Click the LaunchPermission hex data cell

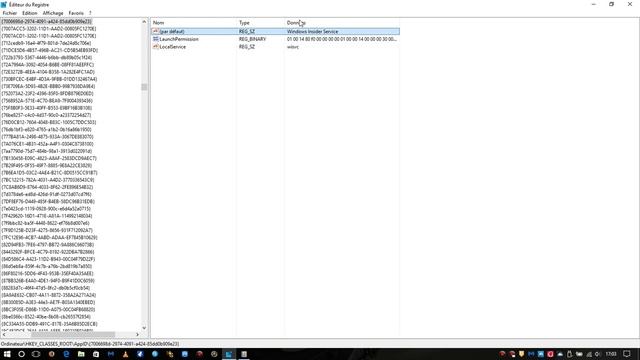point(341,39)
